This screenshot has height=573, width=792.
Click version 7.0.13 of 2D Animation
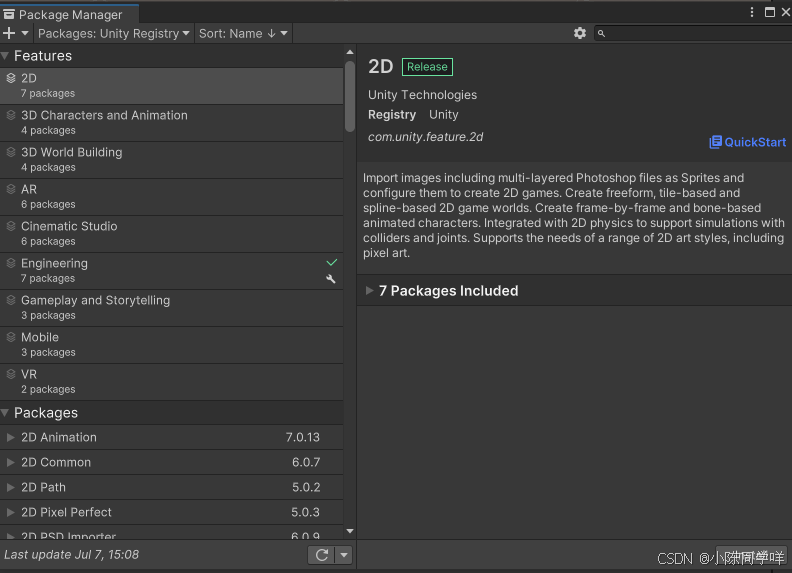coord(303,438)
